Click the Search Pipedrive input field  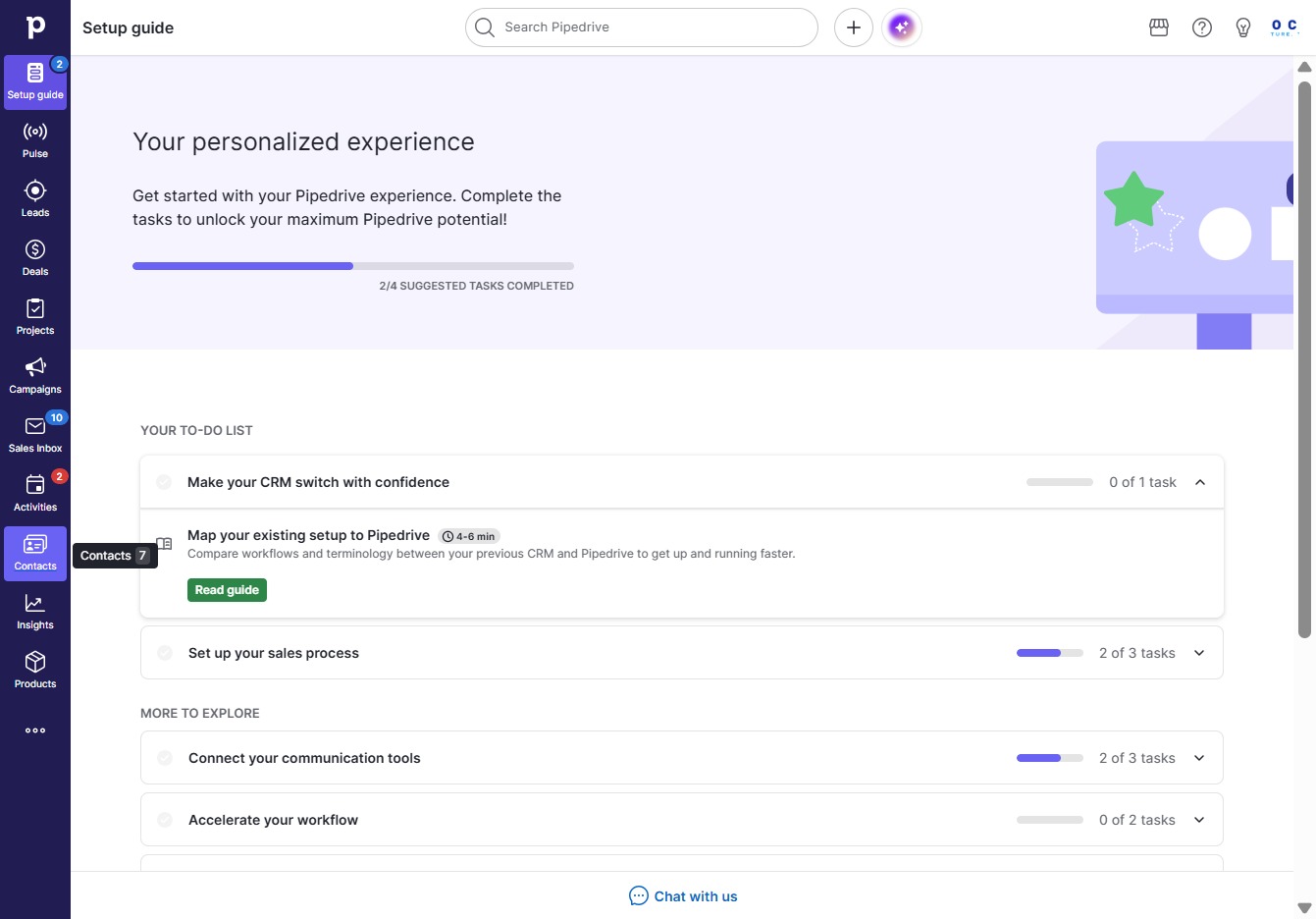pos(642,27)
